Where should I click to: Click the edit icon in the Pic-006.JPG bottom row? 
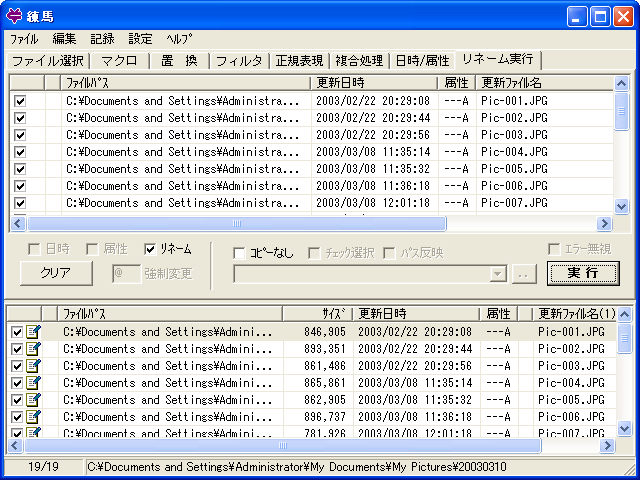[33, 418]
